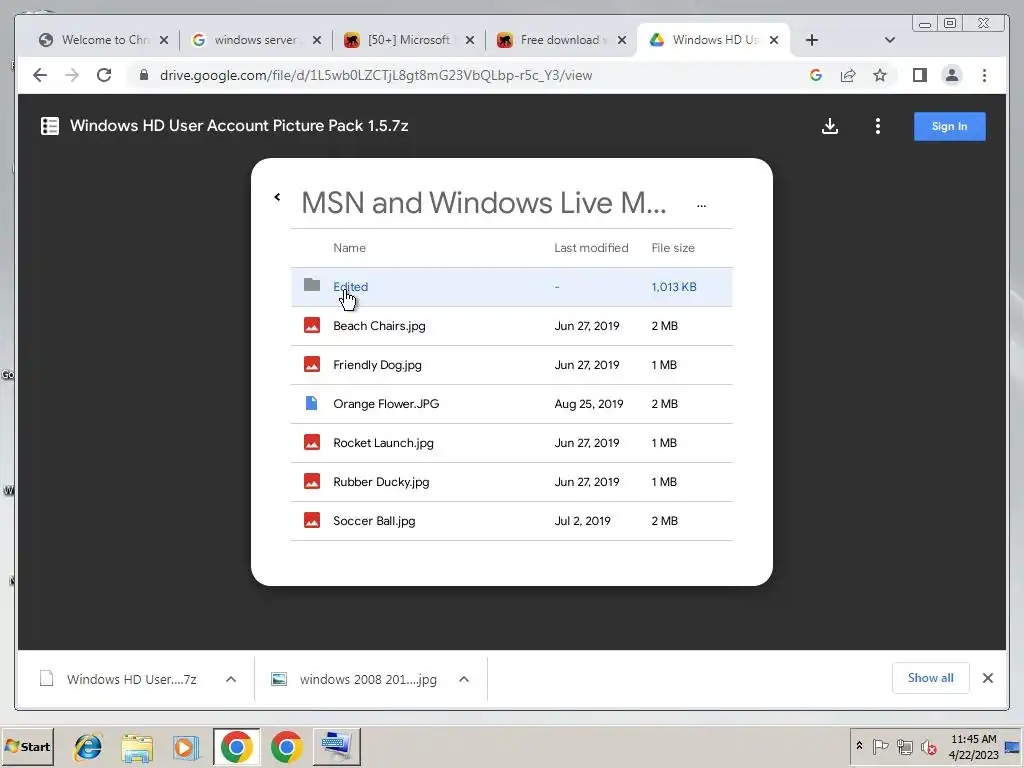
Task: Expand options for windows 2008 jpg download
Action: tap(464, 679)
